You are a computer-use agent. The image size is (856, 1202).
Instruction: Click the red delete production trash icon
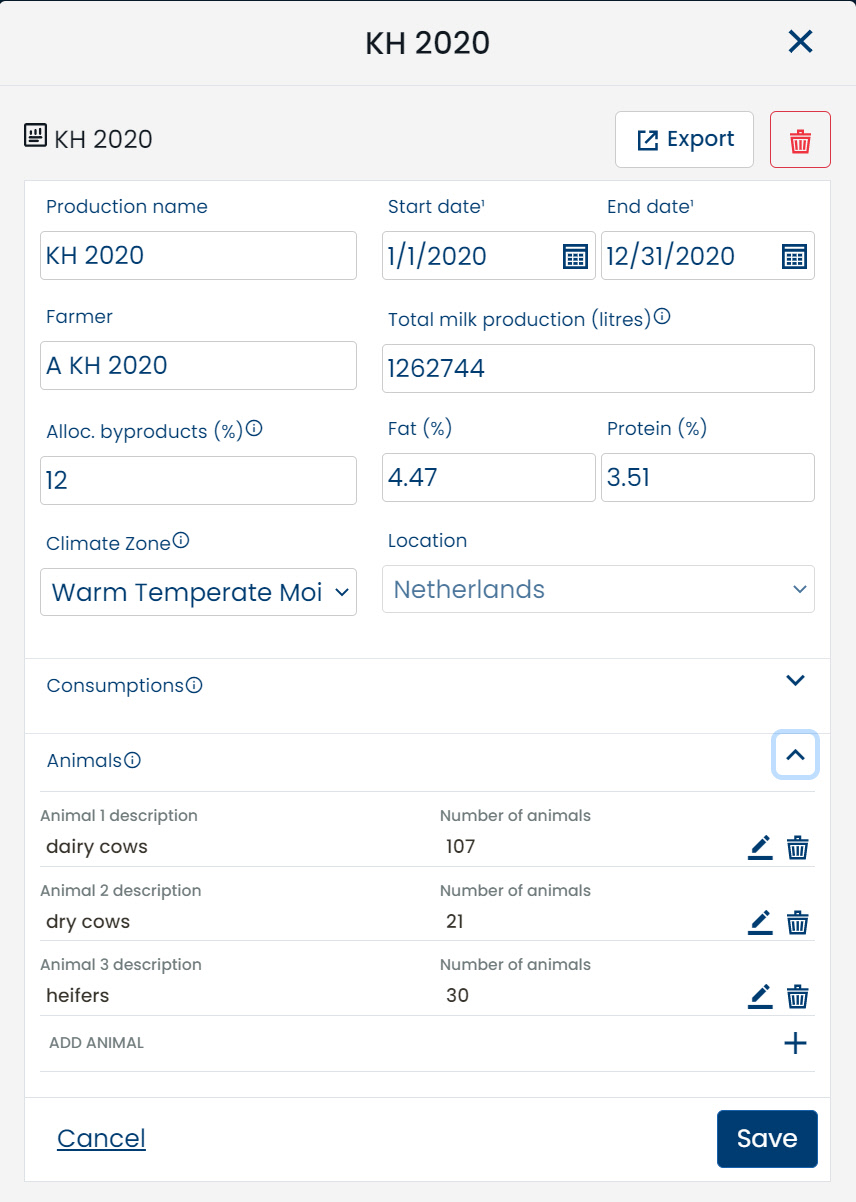coord(800,140)
